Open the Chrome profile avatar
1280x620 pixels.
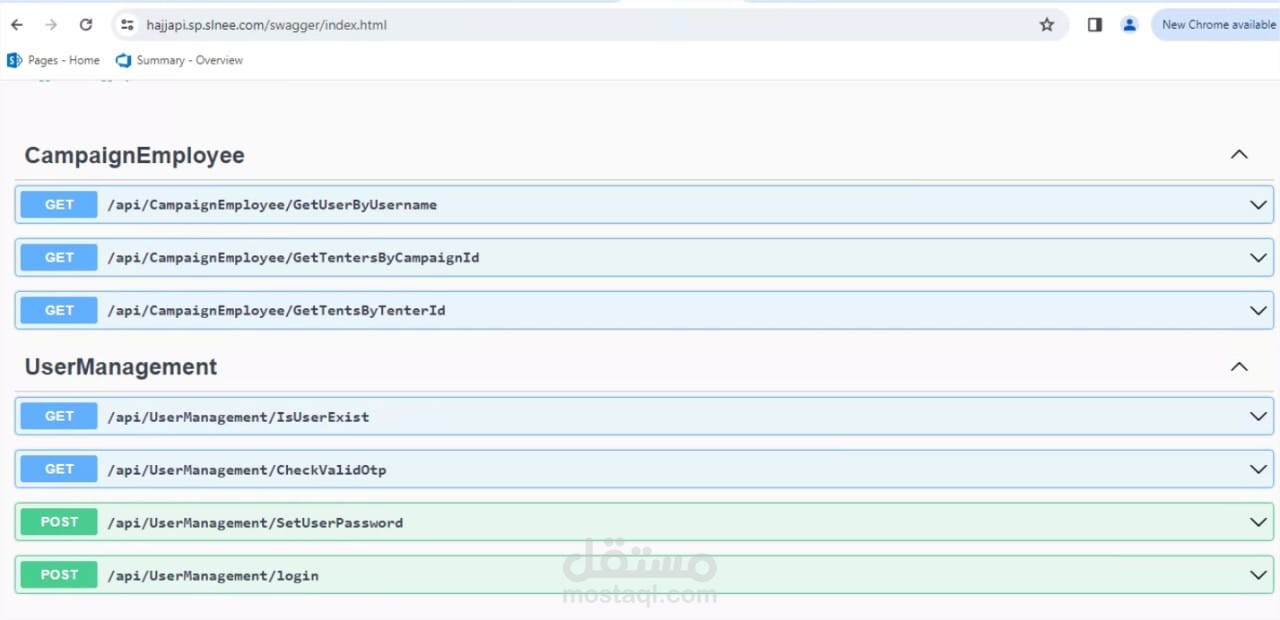pos(1129,25)
